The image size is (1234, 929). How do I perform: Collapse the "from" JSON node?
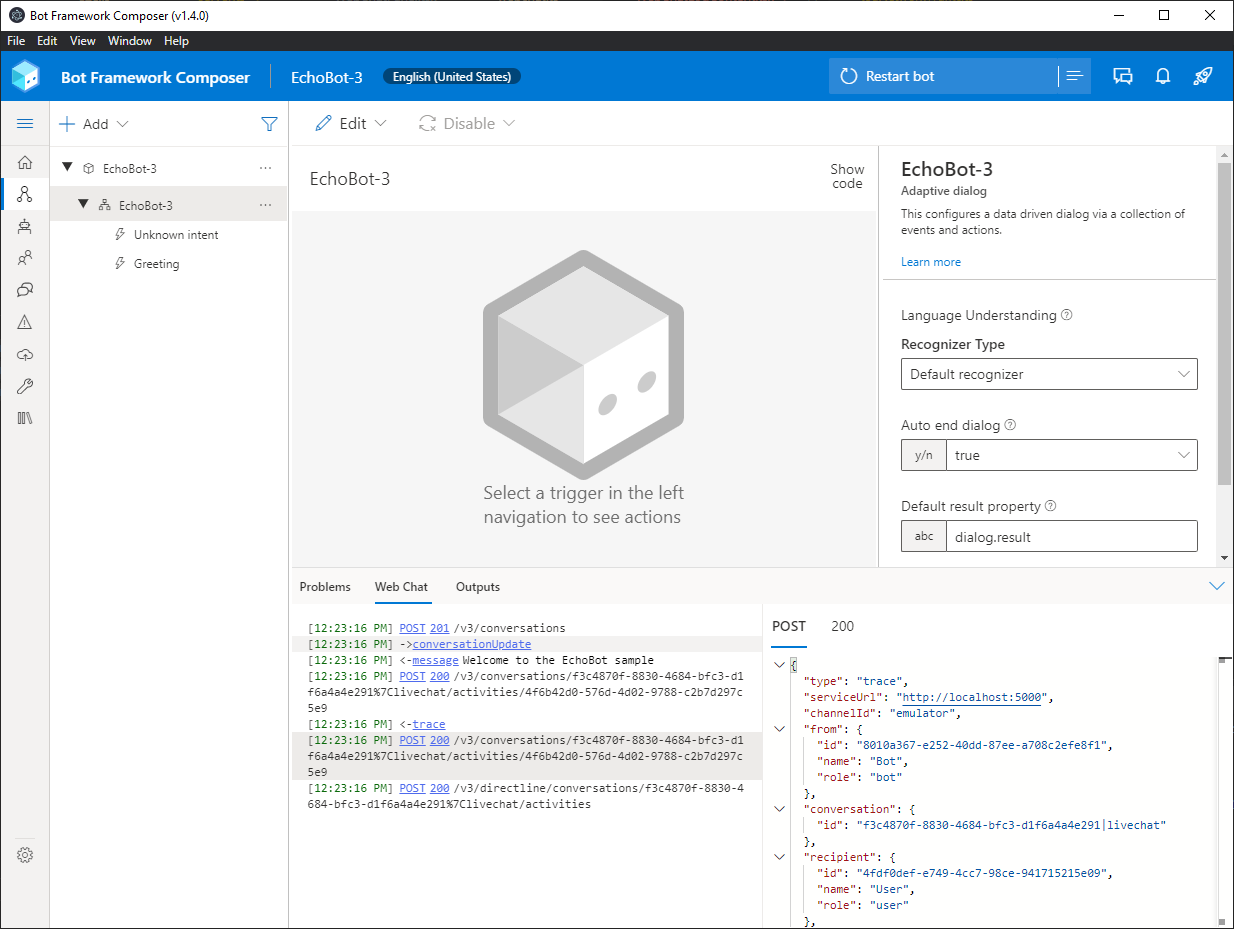[x=780, y=729]
